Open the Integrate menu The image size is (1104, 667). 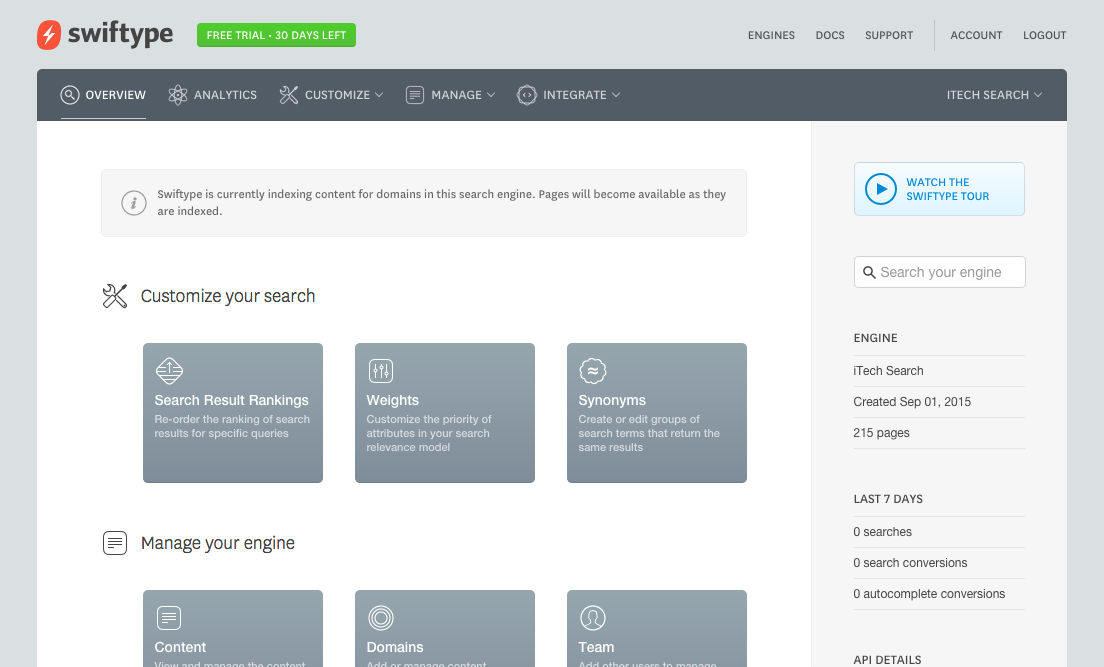(x=569, y=95)
